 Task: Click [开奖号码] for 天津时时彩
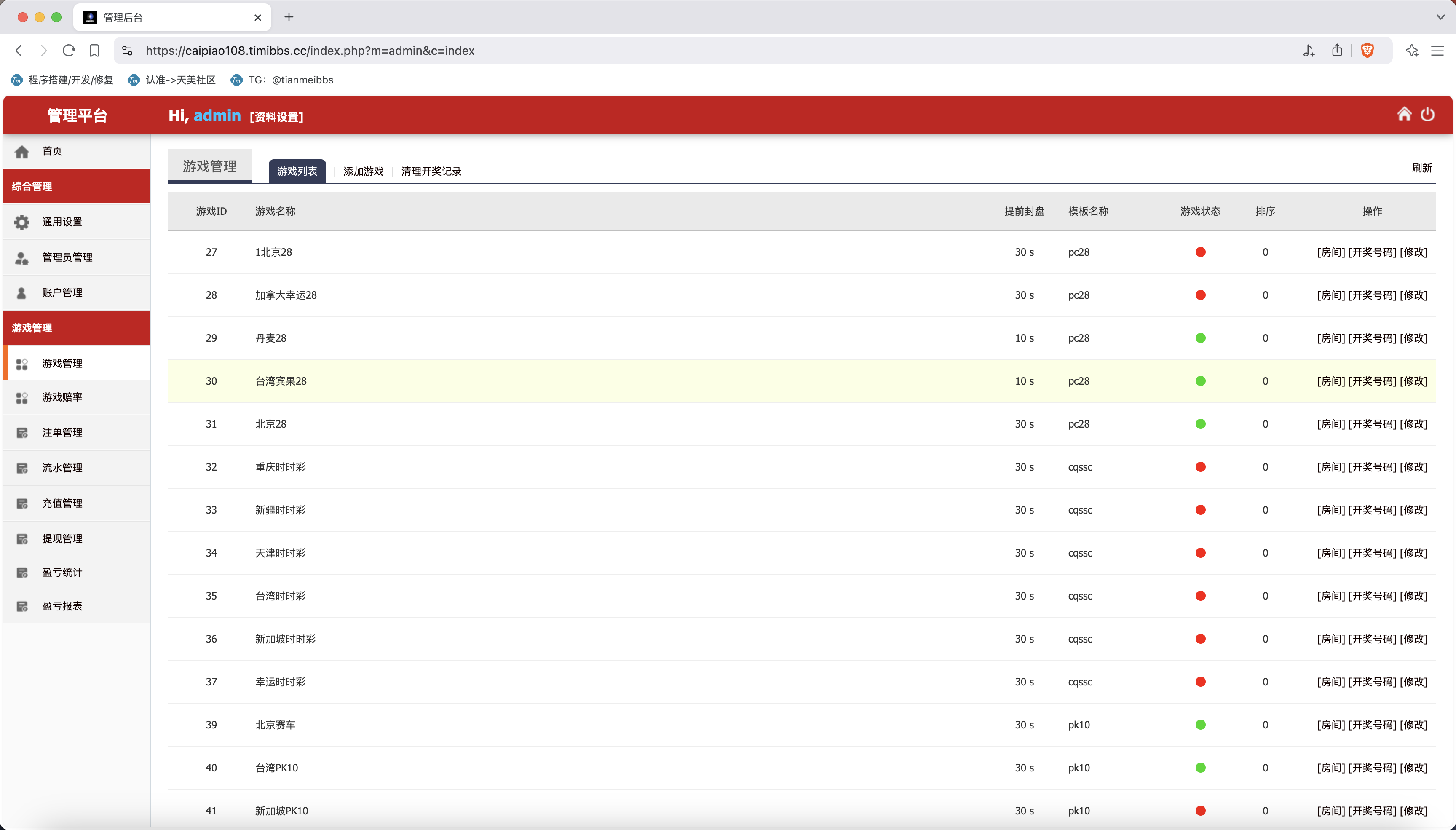pyautogui.click(x=1372, y=553)
